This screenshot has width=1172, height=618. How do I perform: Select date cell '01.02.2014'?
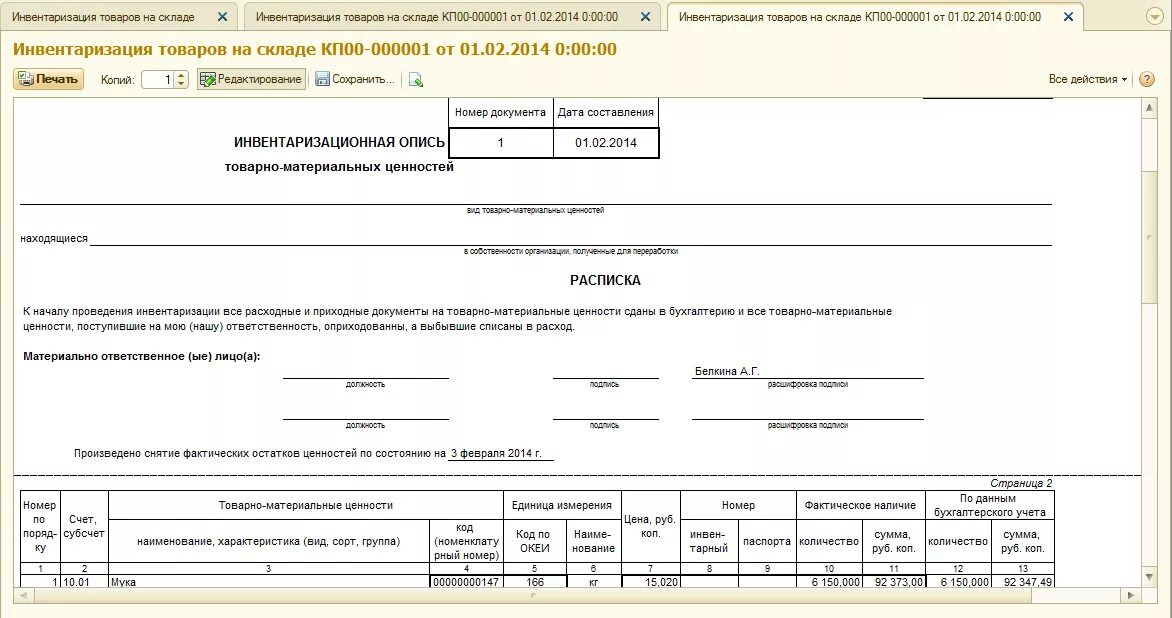click(606, 143)
